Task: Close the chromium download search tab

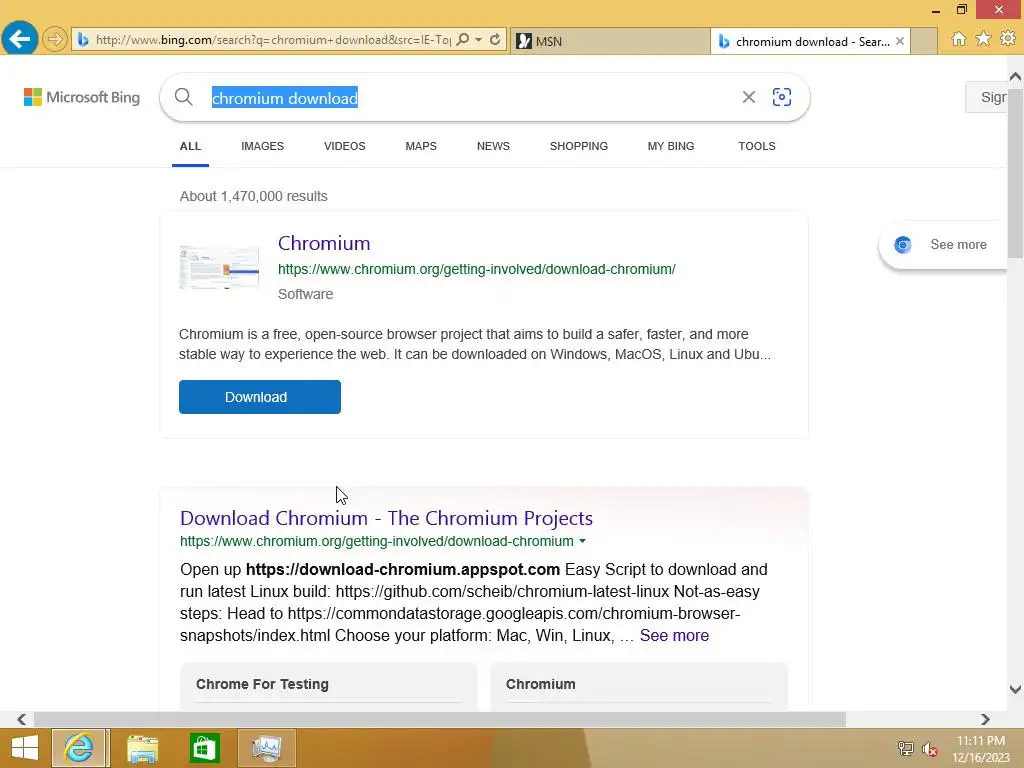Action: pos(900,41)
